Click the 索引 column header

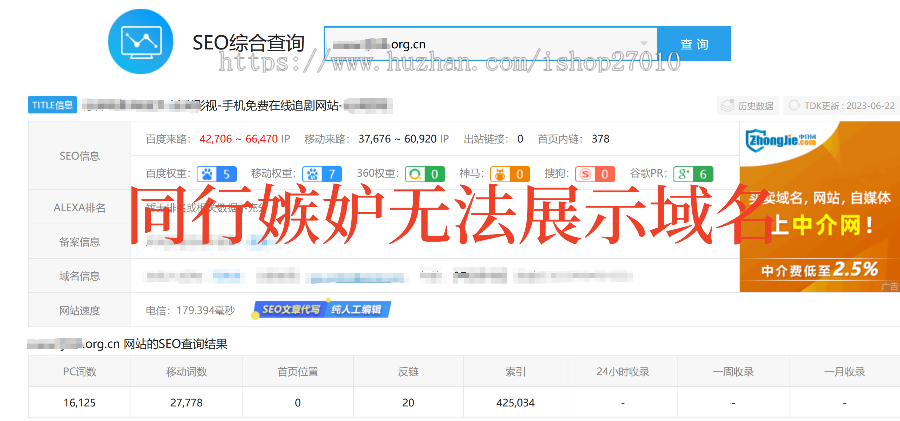pyautogui.click(x=515, y=372)
